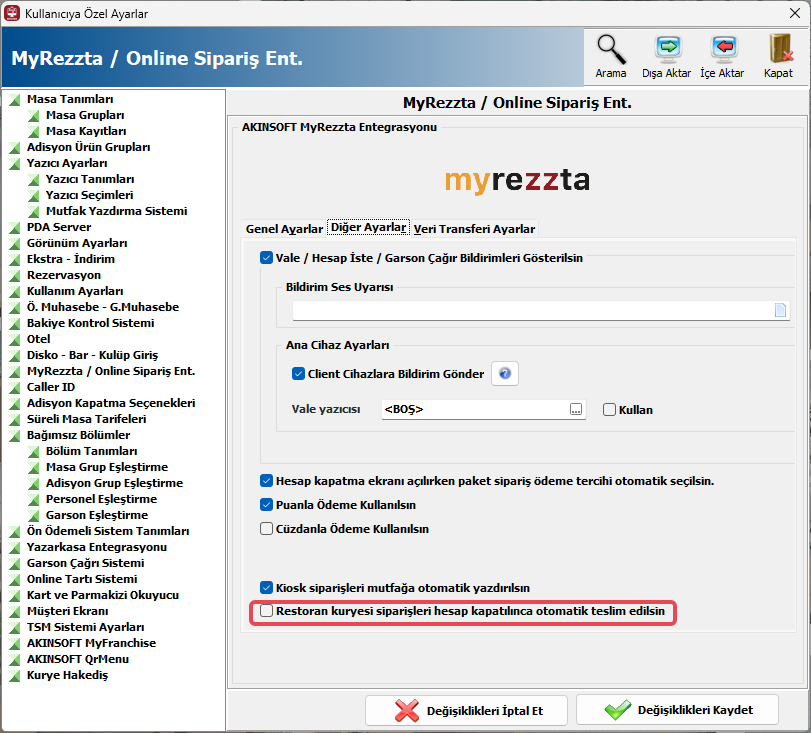Screen dimensions: 811x733
Task: Open Disko - Bar - Kulüp Giriş
Action: (92, 356)
